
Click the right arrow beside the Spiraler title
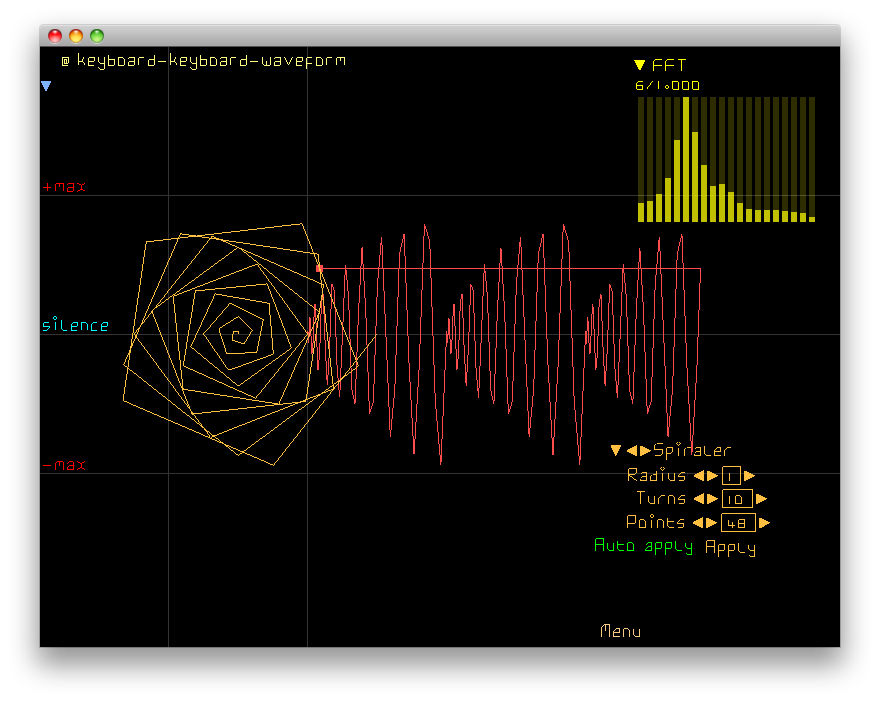(x=645, y=451)
